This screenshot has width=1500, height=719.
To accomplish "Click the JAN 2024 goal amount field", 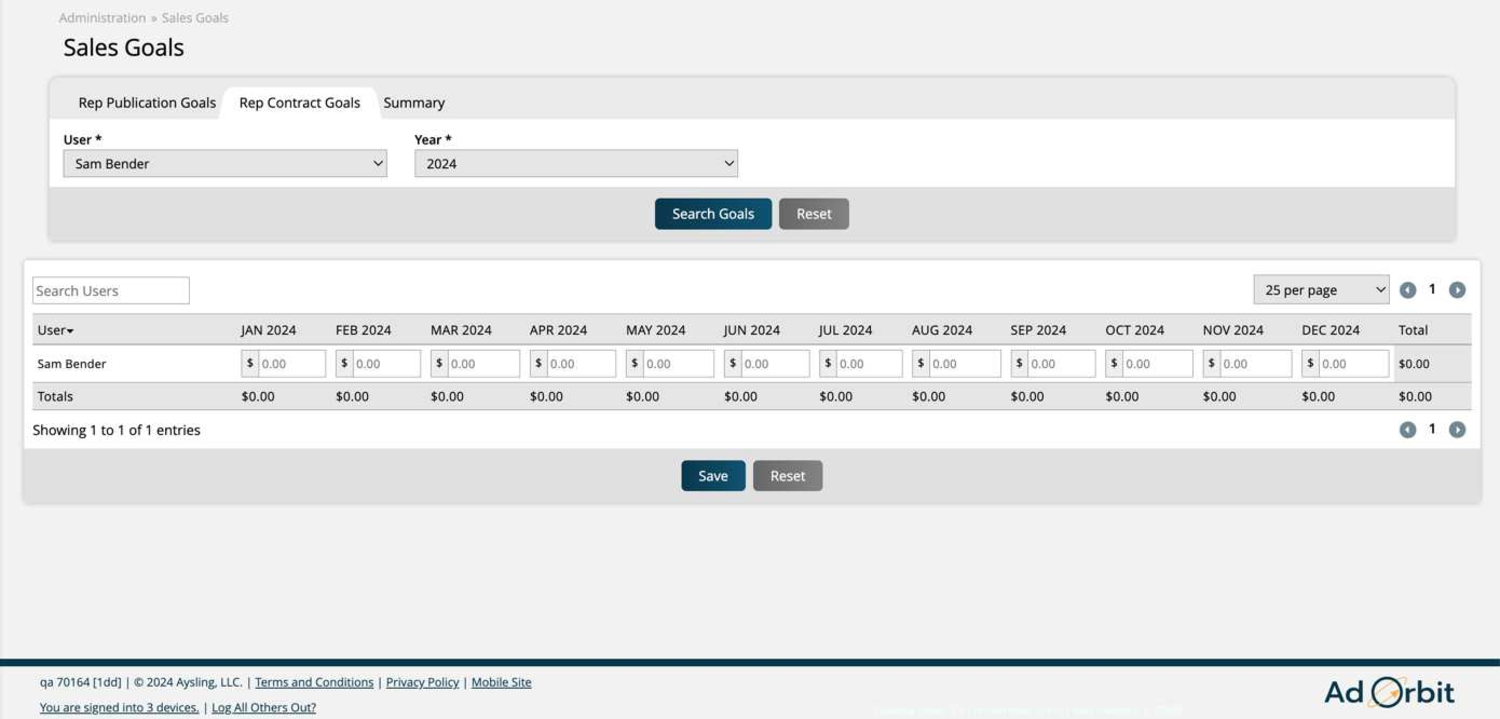I will click(291, 364).
